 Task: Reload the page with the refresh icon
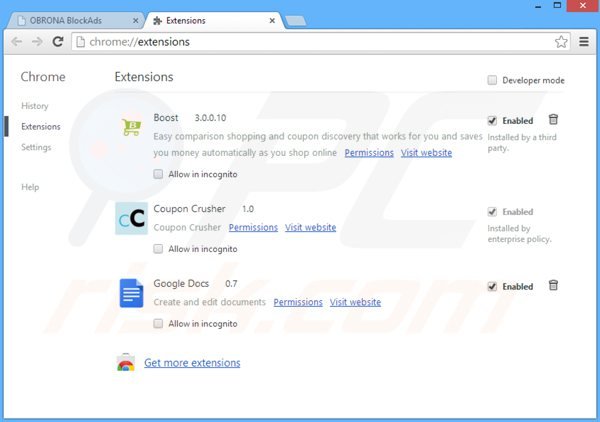point(58,42)
